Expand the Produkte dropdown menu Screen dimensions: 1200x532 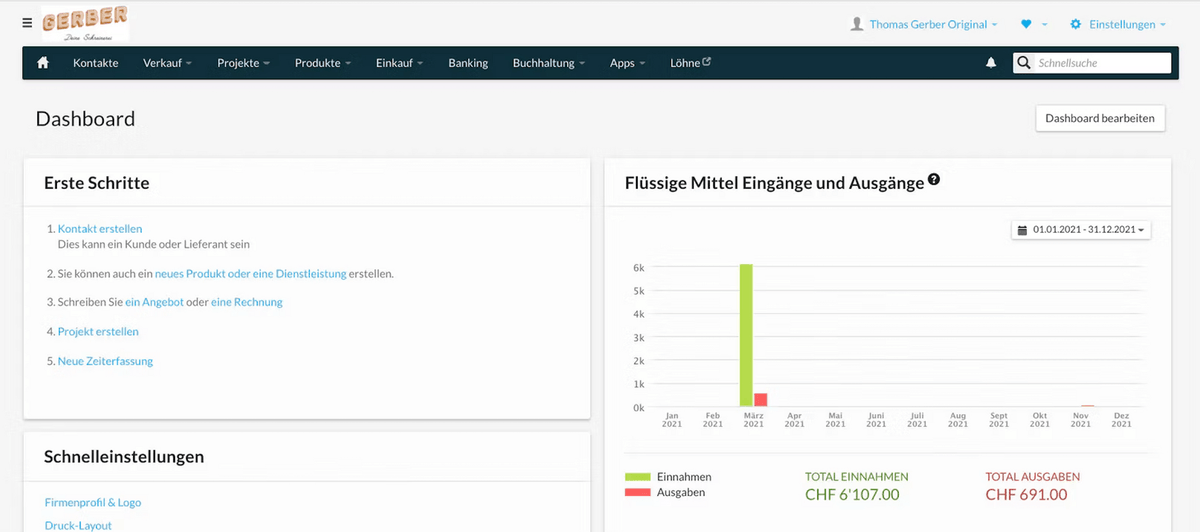(x=322, y=63)
